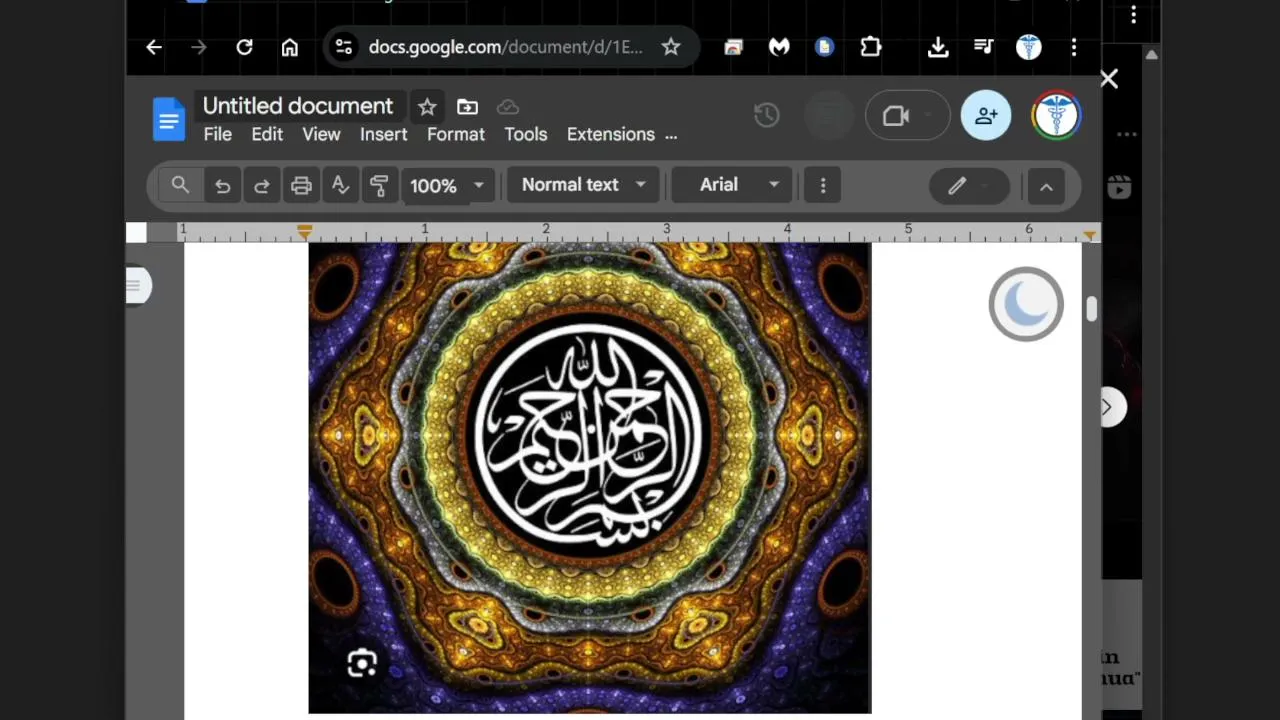Activate the paint format tool

[379, 186]
